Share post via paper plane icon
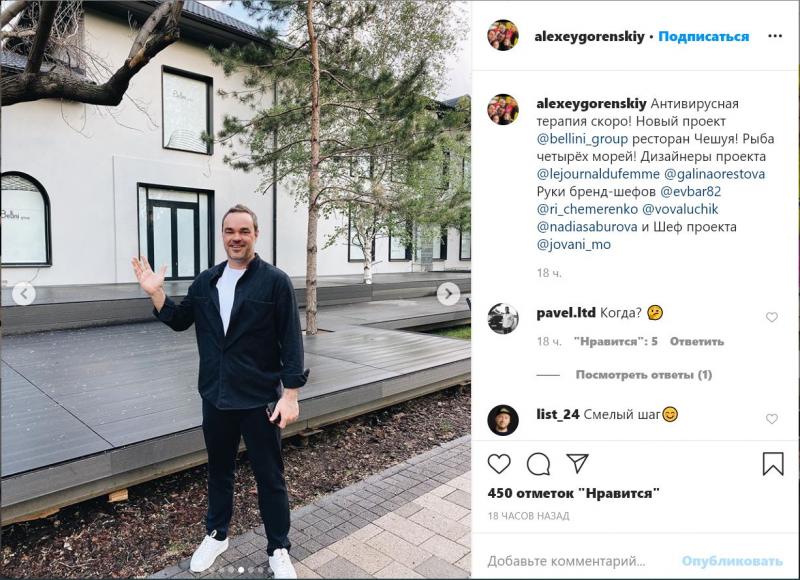Screen dimensions: 800x580 tap(578, 463)
